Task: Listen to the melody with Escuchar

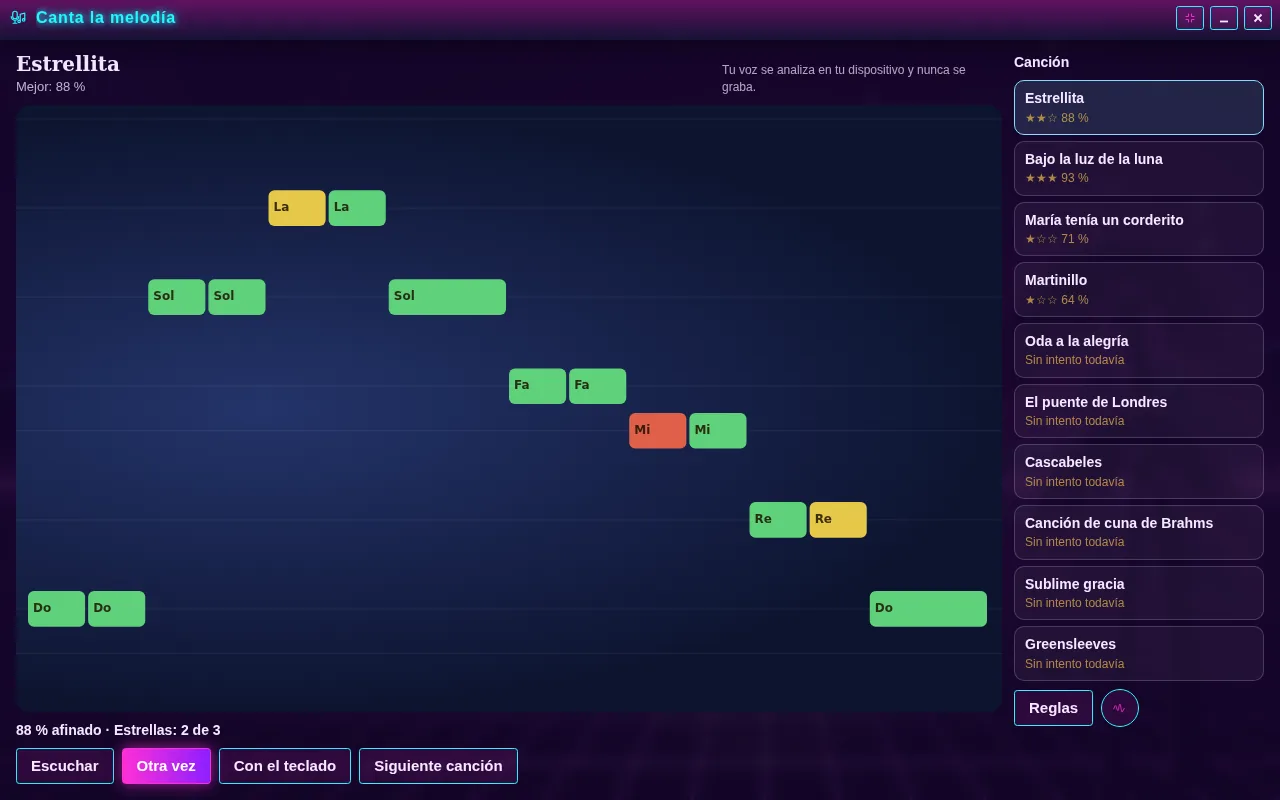Action: (x=65, y=766)
